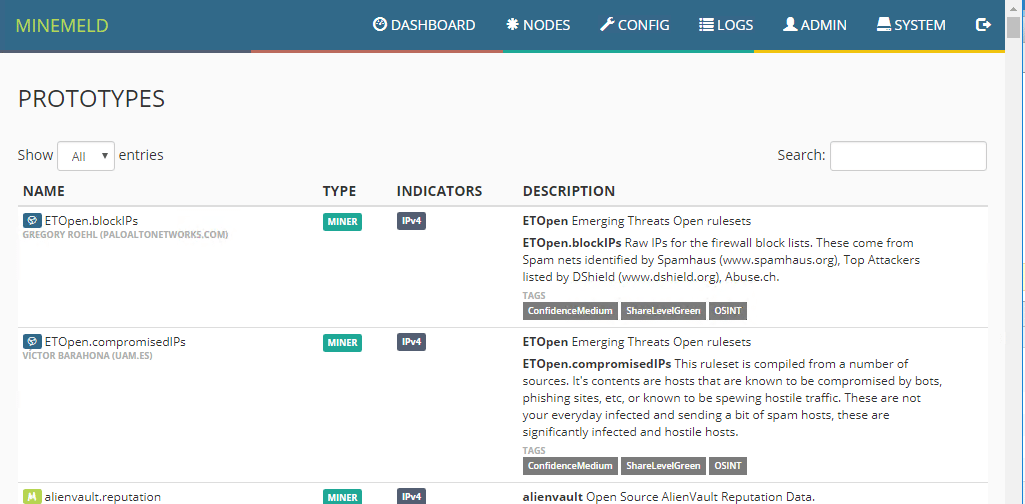The image size is (1025, 504).
Task: Sort table by NAME column
Action: tap(44, 191)
